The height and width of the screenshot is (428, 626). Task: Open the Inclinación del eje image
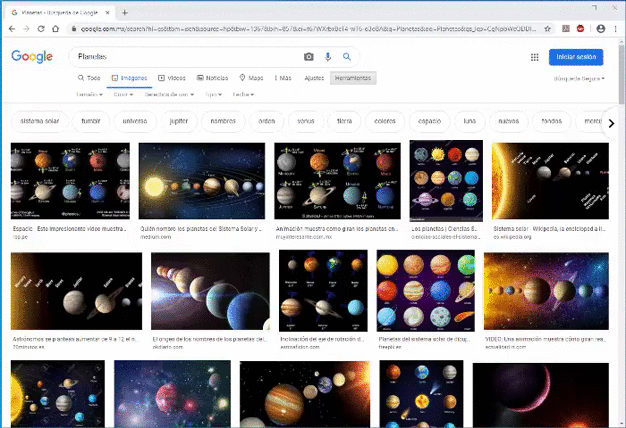(x=323, y=291)
